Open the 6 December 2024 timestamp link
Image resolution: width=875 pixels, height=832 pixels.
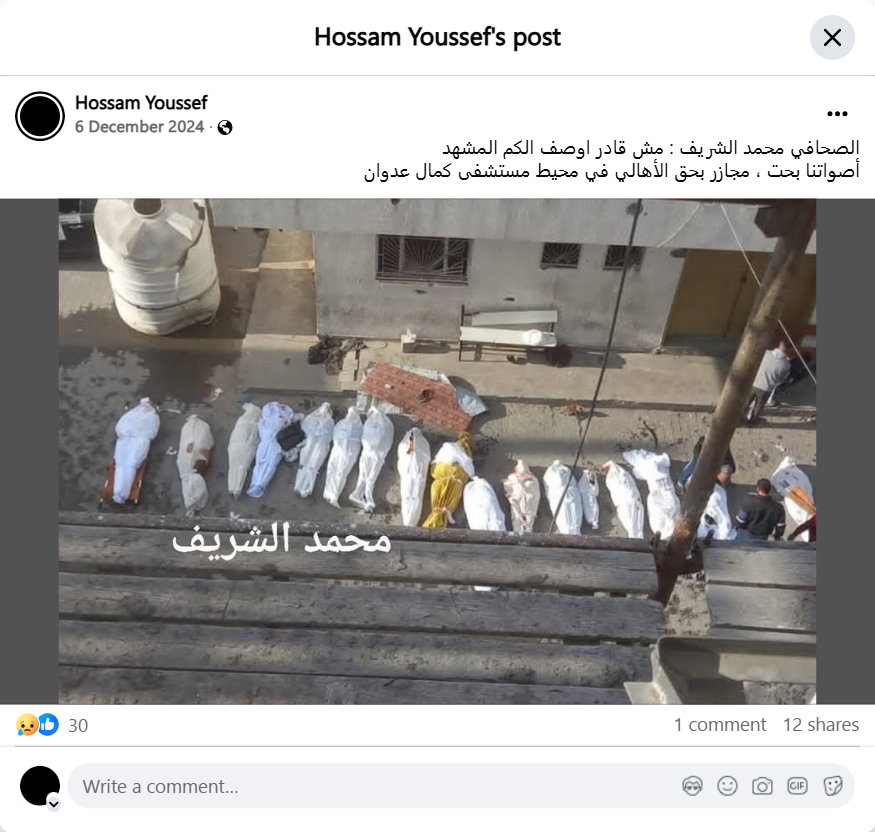pos(140,127)
